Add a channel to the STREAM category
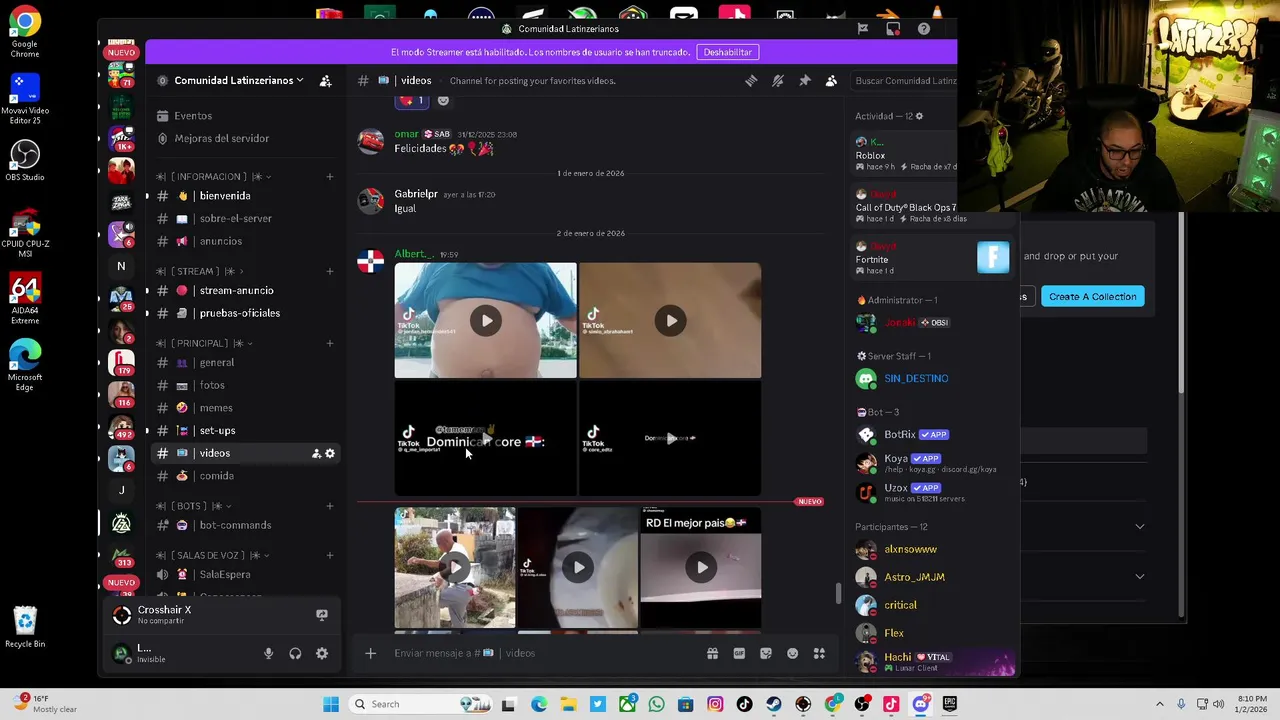 pyautogui.click(x=329, y=271)
